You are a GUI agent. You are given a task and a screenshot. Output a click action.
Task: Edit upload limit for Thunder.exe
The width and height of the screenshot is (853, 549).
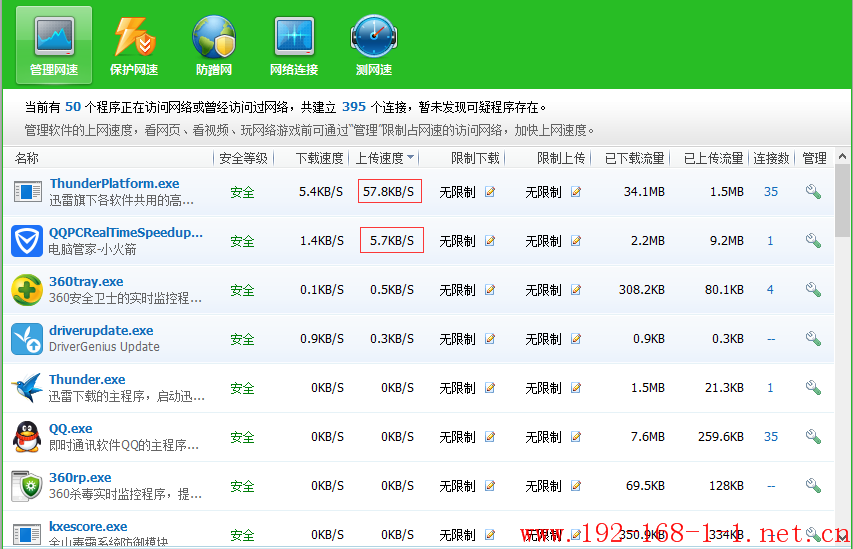(x=576, y=387)
